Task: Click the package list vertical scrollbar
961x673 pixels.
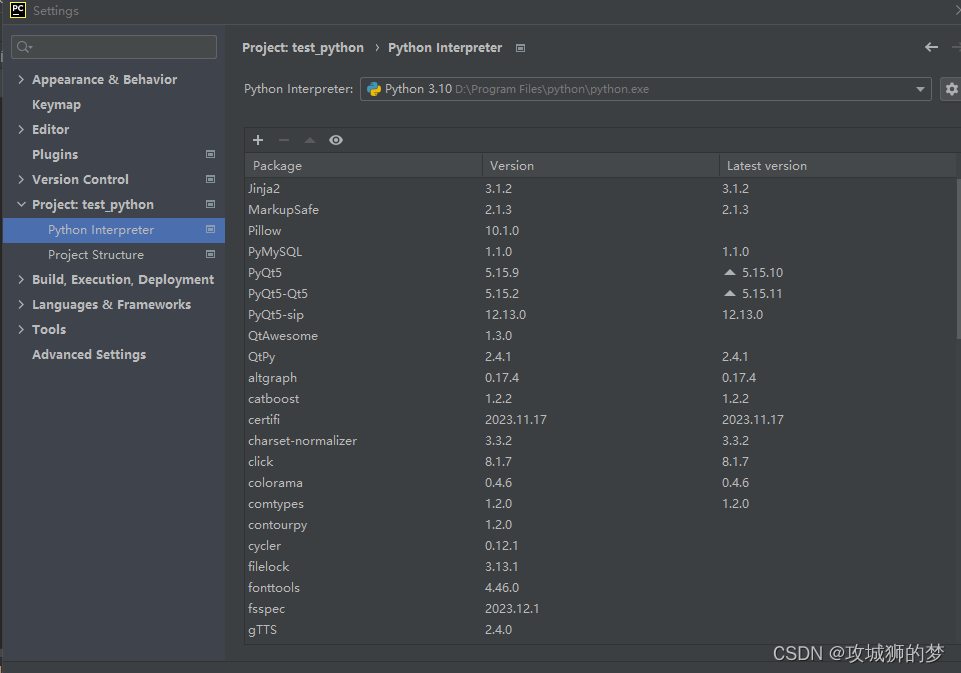Action: (958, 257)
